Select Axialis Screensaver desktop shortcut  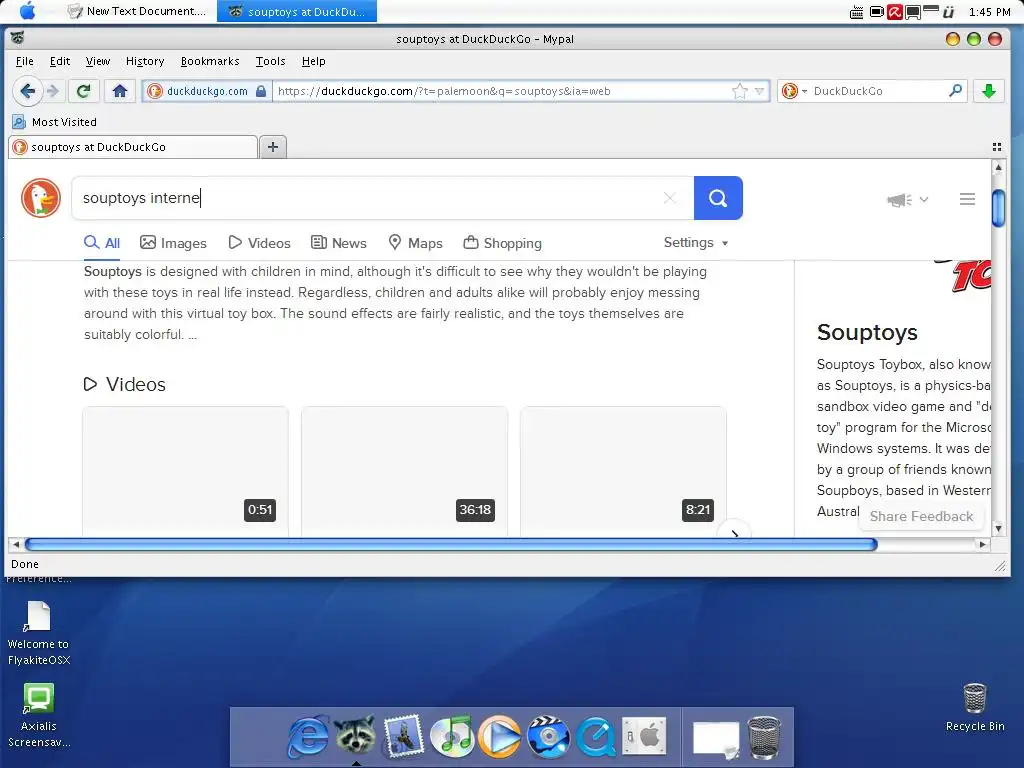(39, 715)
